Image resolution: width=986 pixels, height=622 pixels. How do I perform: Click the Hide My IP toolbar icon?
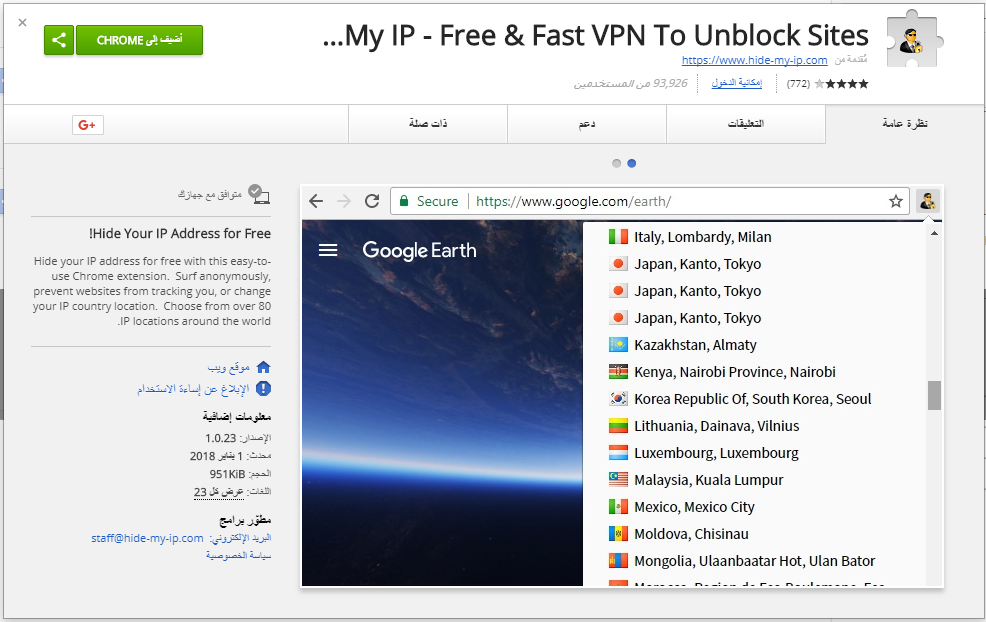point(928,201)
